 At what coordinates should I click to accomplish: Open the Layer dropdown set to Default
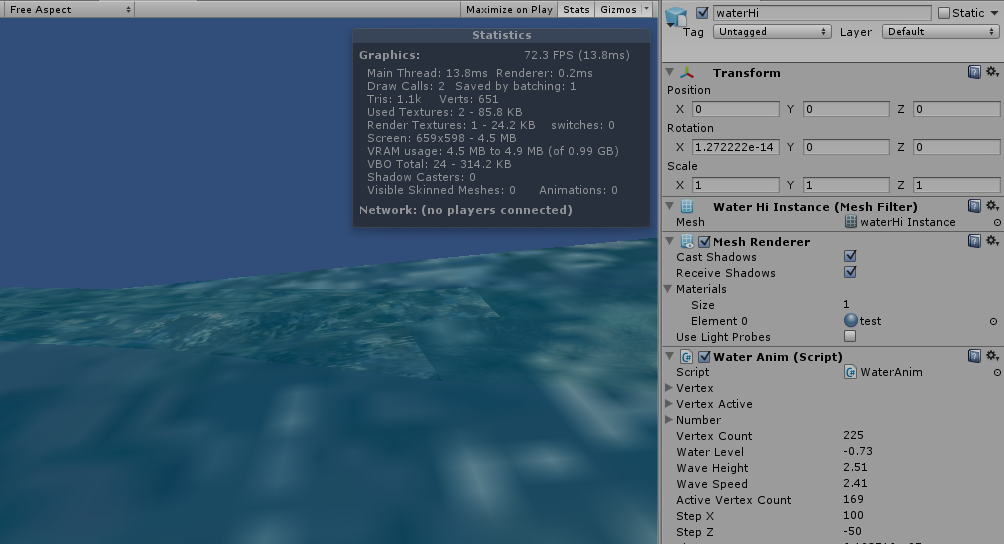(940, 32)
